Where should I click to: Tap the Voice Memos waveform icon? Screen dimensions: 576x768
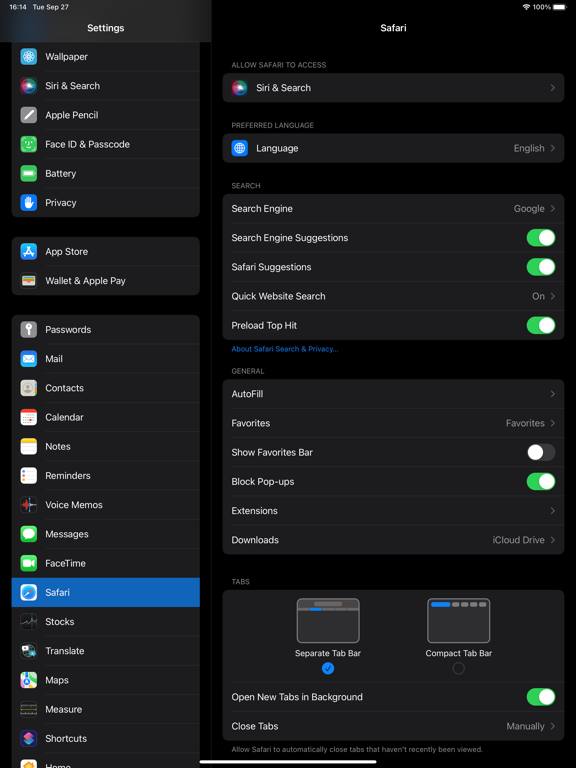pos(28,504)
